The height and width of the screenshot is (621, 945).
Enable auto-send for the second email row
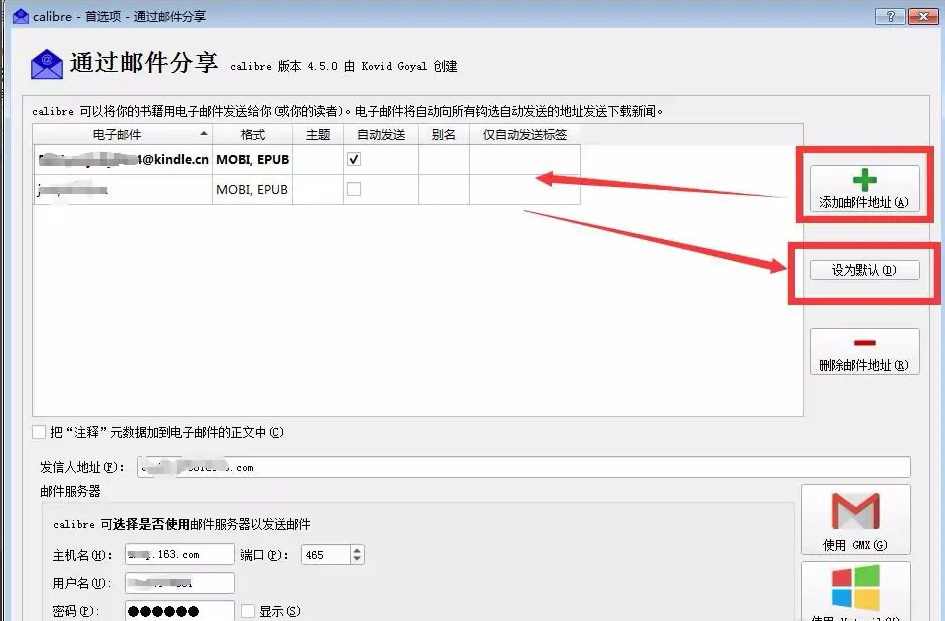pos(354,189)
